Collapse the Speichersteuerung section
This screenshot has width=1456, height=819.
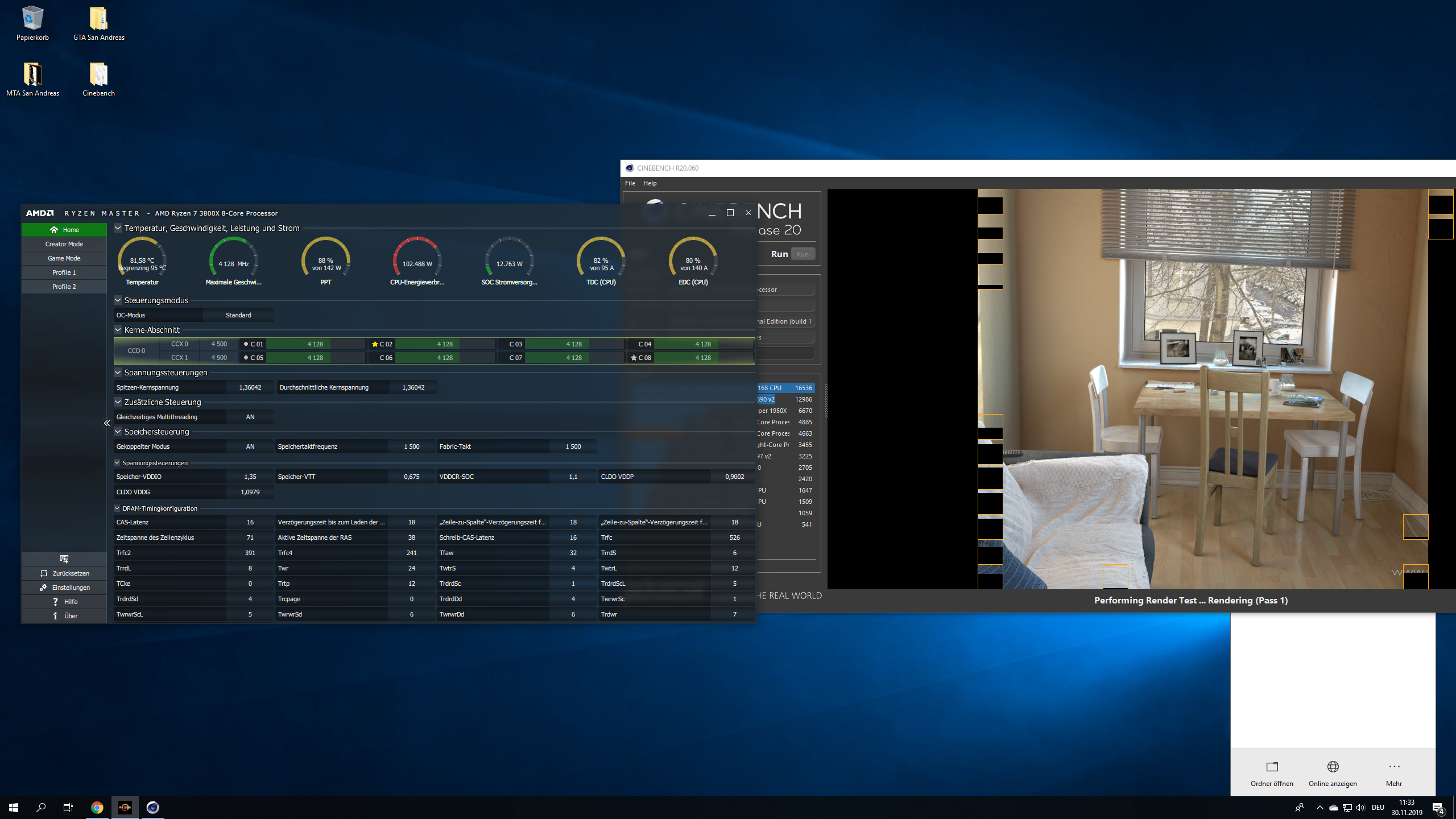118,432
